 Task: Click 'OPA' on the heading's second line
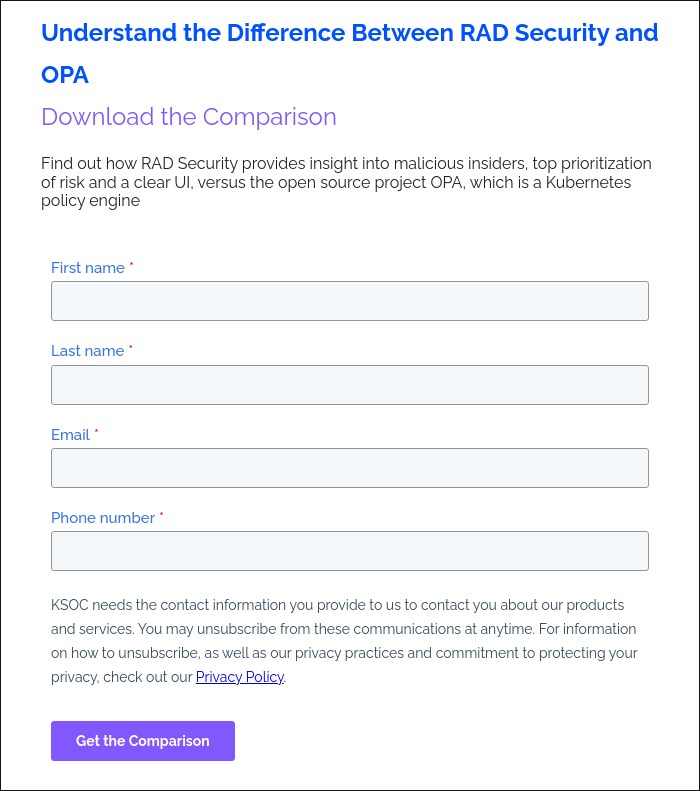[x=65, y=75]
